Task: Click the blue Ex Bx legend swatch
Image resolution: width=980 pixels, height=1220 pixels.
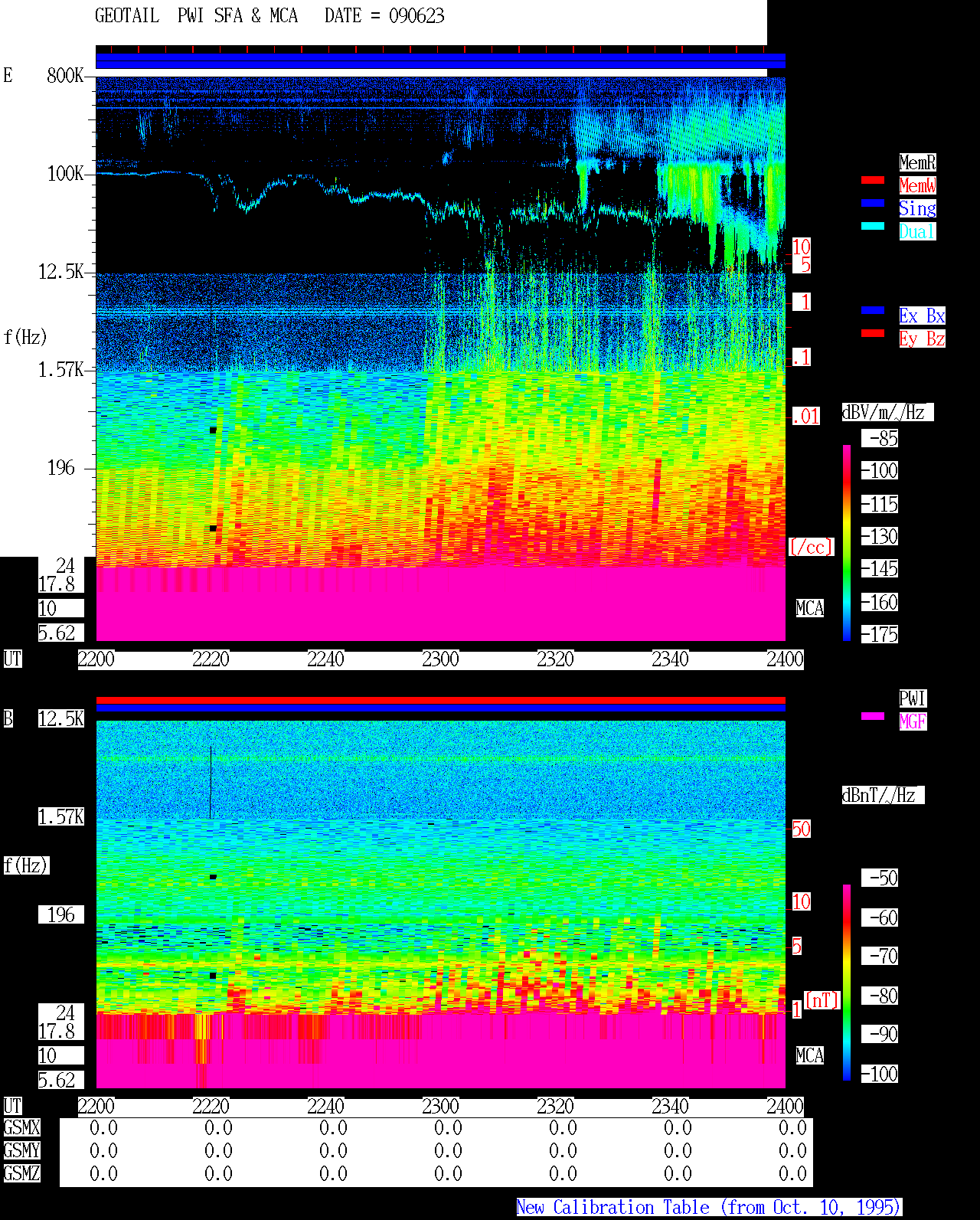Action: 873,310
